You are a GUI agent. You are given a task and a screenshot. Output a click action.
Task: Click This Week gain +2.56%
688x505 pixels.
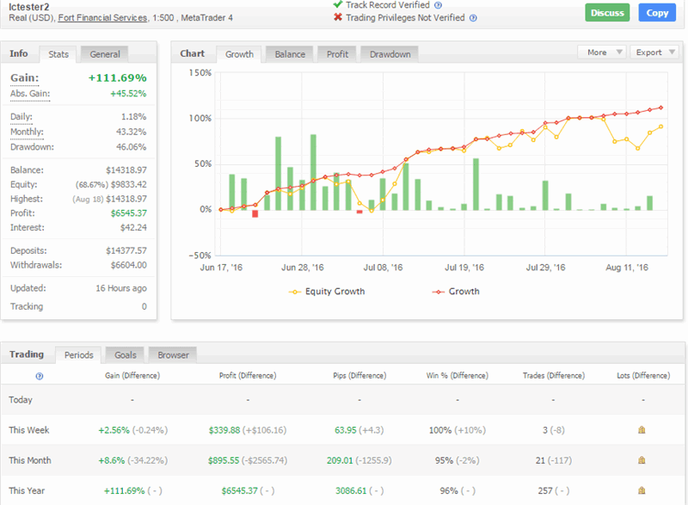(114, 430)
